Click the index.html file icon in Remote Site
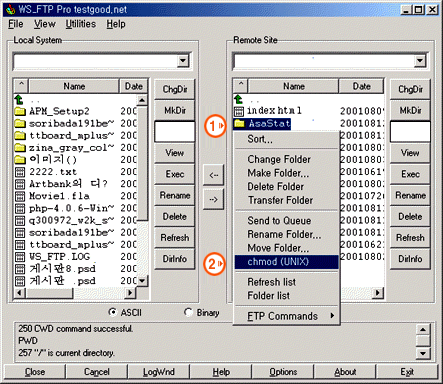Viewport: 443px width, 384px height. (x=239, y=111)
